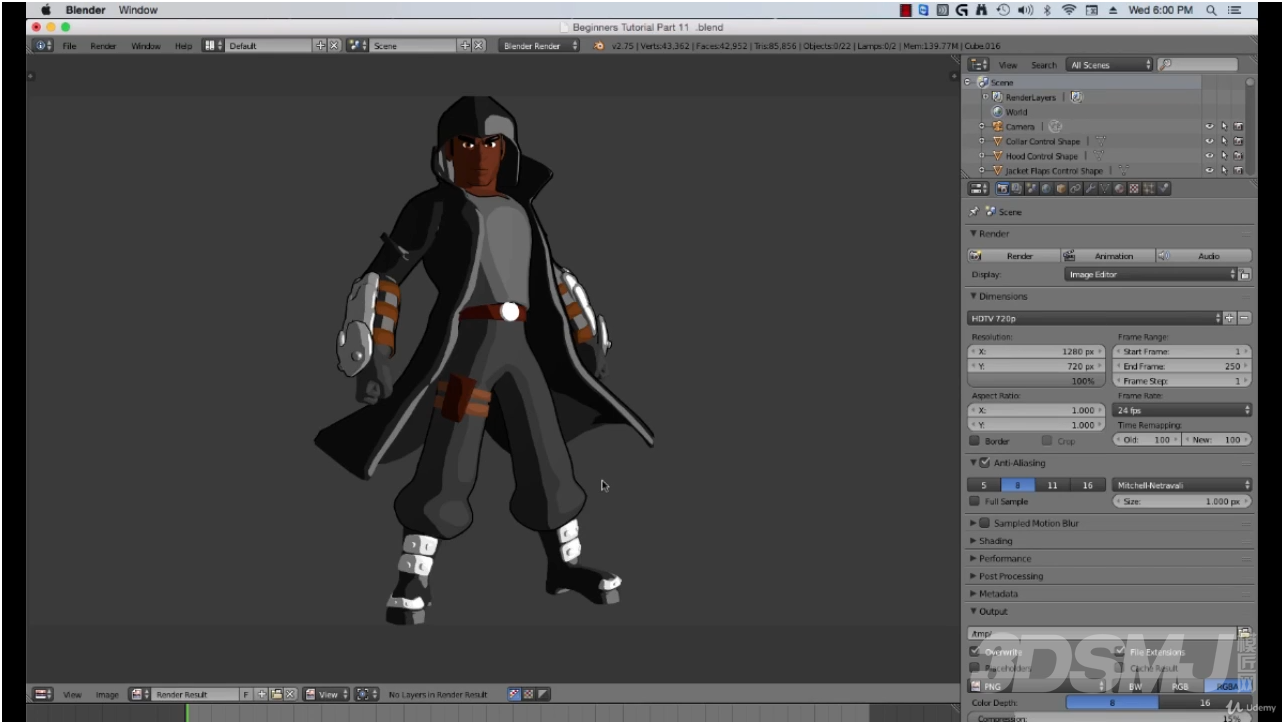This screenshot has height=724, width=1284.
Task: Open the Particles properties icon
Action: tap(1149, 189)
